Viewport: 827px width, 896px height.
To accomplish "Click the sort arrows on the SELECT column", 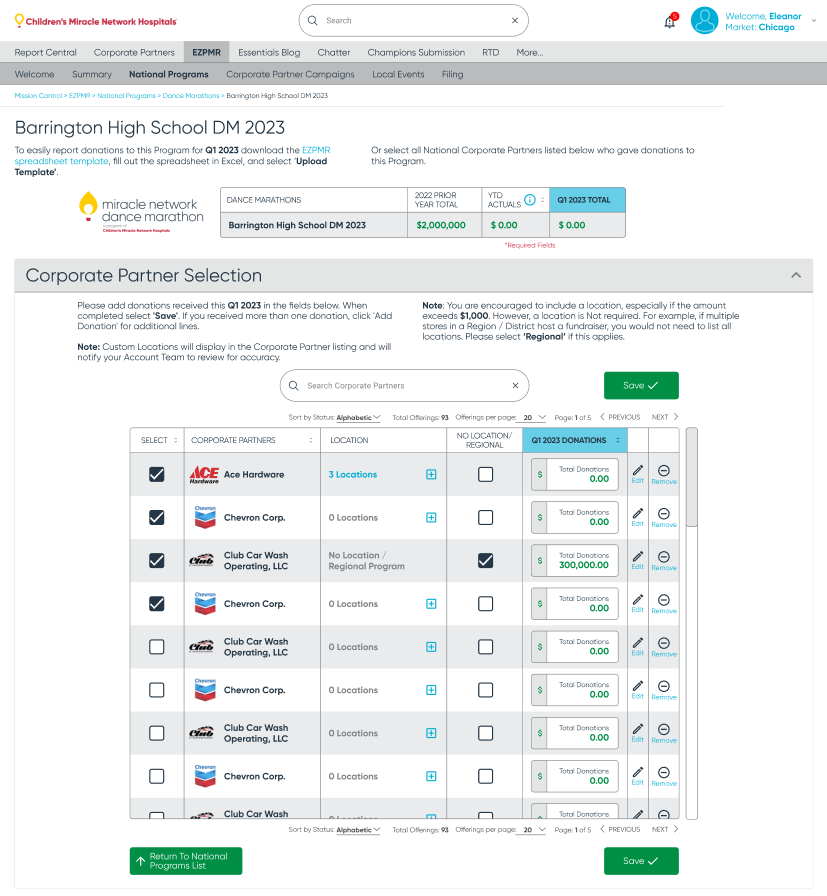I will pos(175,440).
